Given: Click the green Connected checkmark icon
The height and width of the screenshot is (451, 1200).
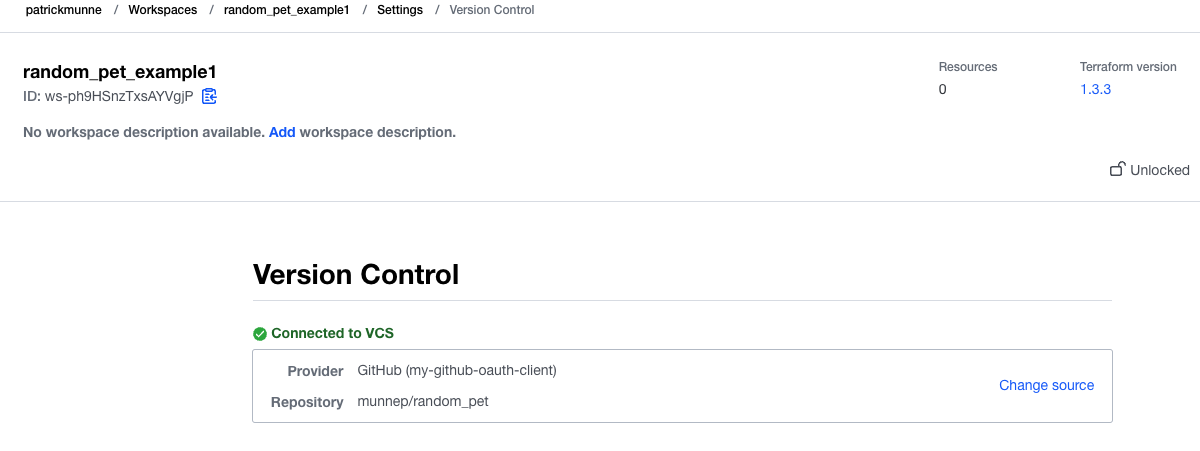Looking at the screenshot, I should click(x=260, y=334).
